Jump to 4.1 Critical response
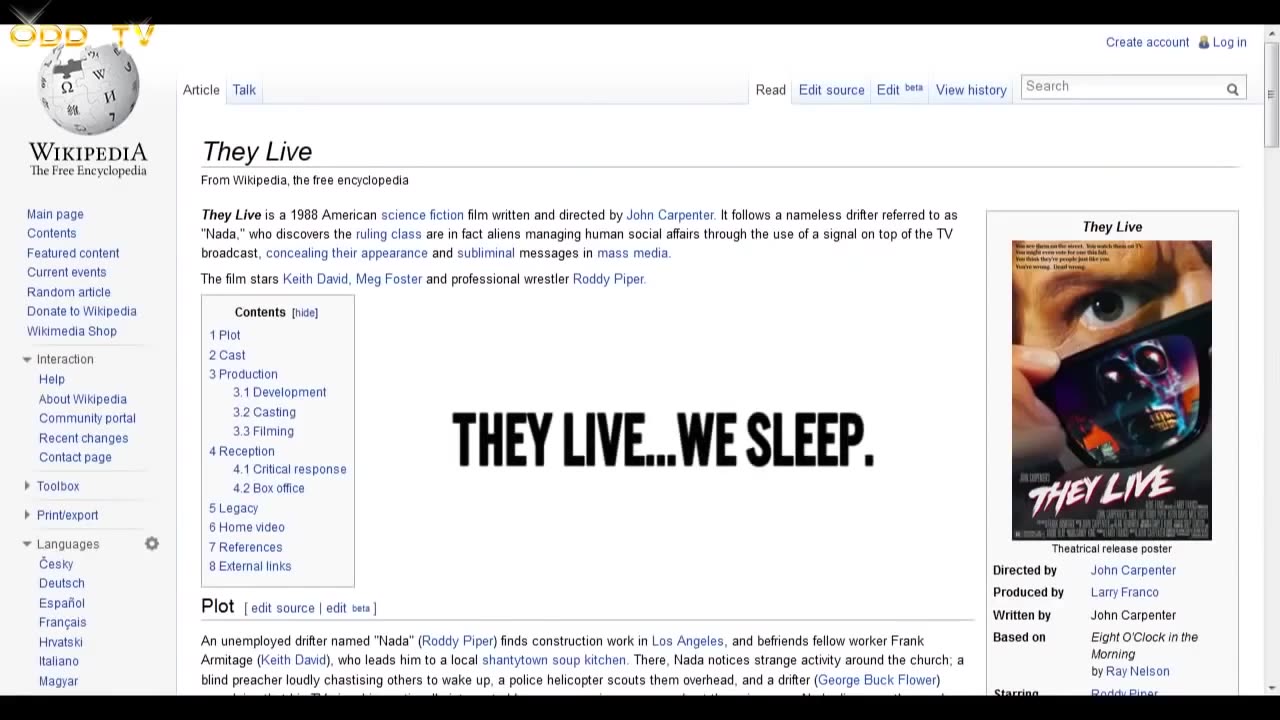Screen dimensions: 1280x720 pos(290,469)
